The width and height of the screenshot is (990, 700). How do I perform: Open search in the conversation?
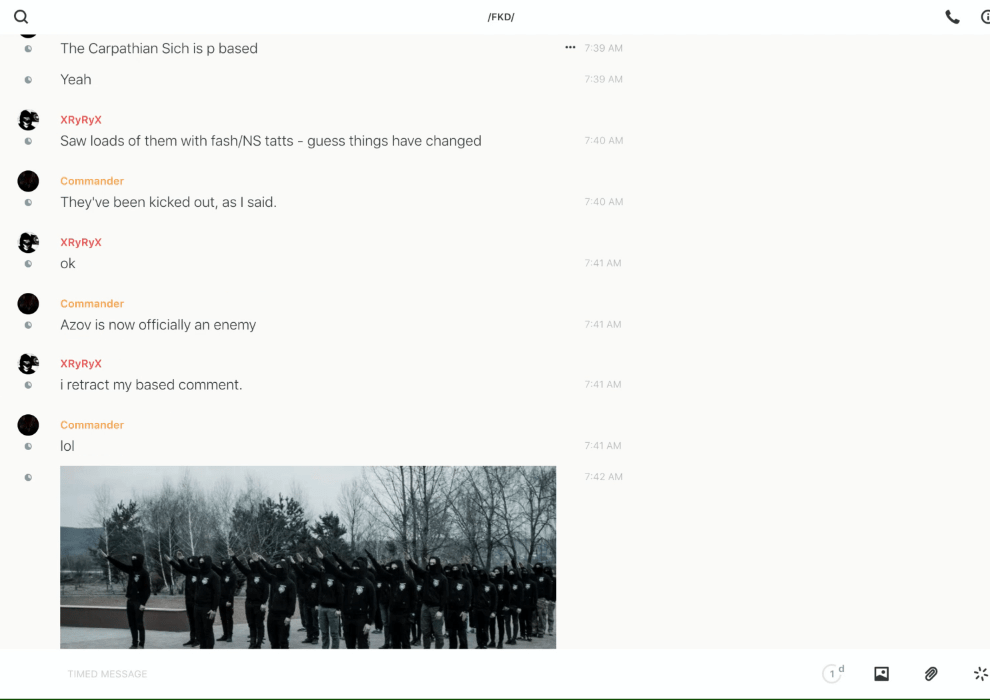(x=21, y=17)
